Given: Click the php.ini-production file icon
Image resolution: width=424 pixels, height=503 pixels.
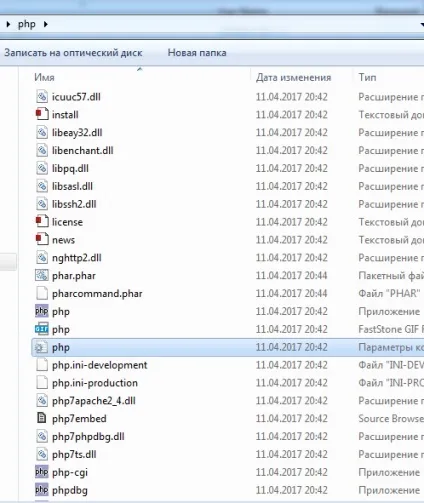Looking at the screenshot, I should click(x=42, y=383).
